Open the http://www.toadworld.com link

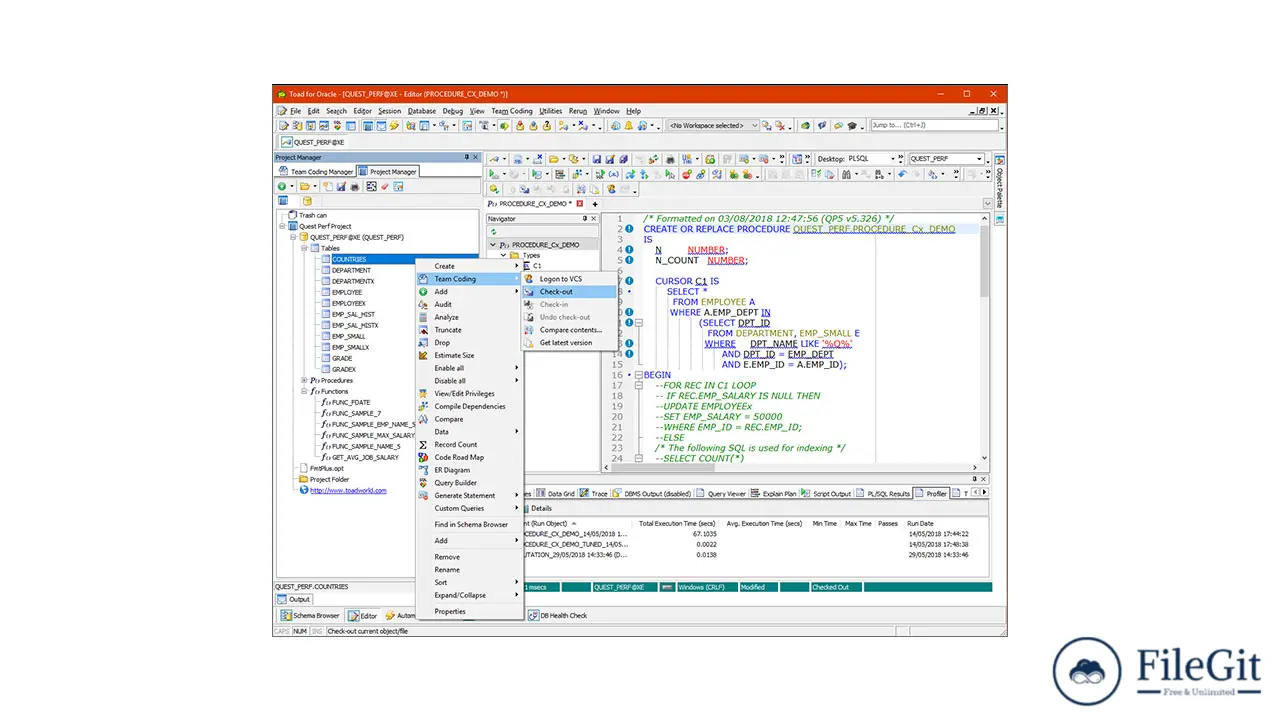(x=348, y=490)
